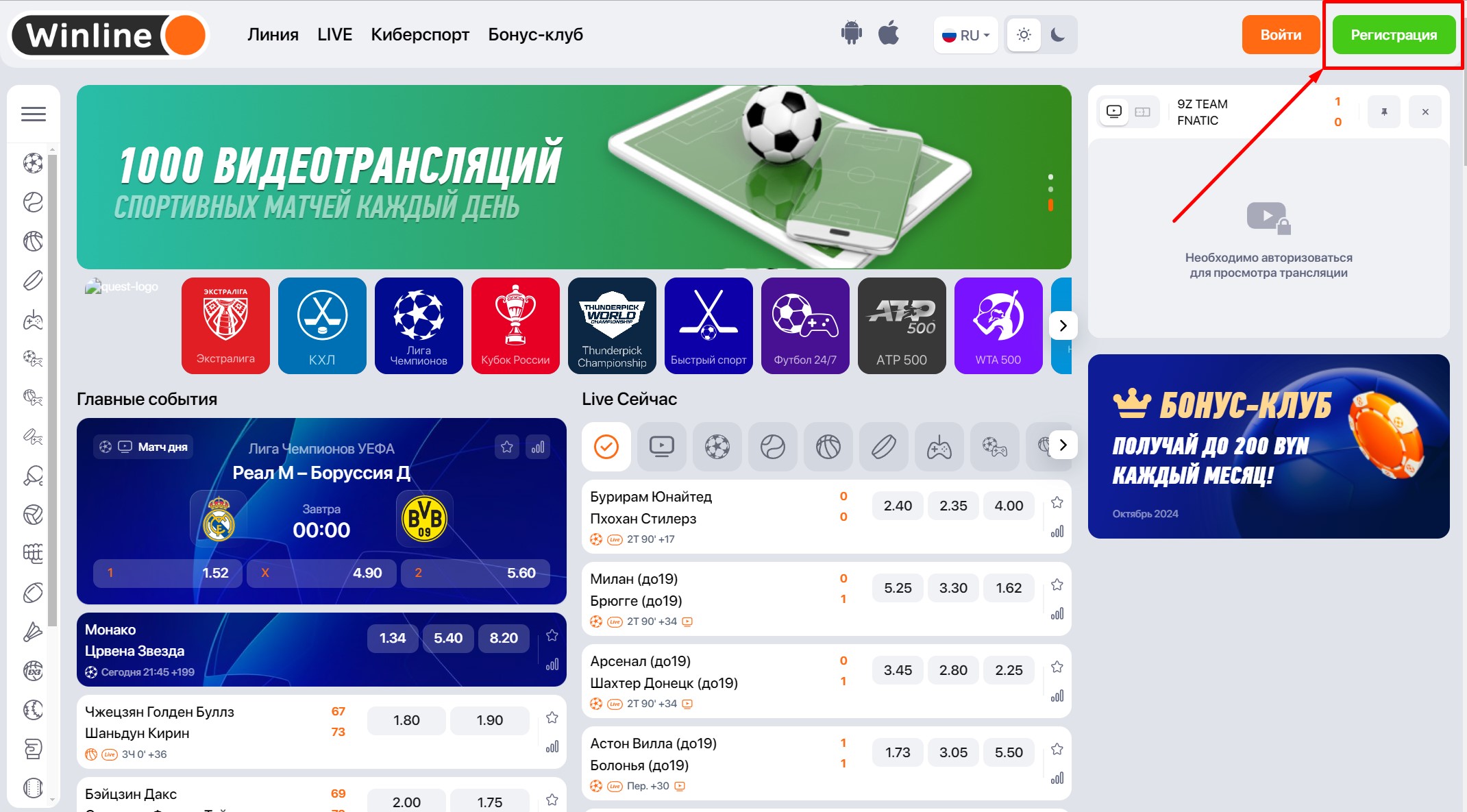Expand Live Сейчас sport filters chevron

(1063, 445)
